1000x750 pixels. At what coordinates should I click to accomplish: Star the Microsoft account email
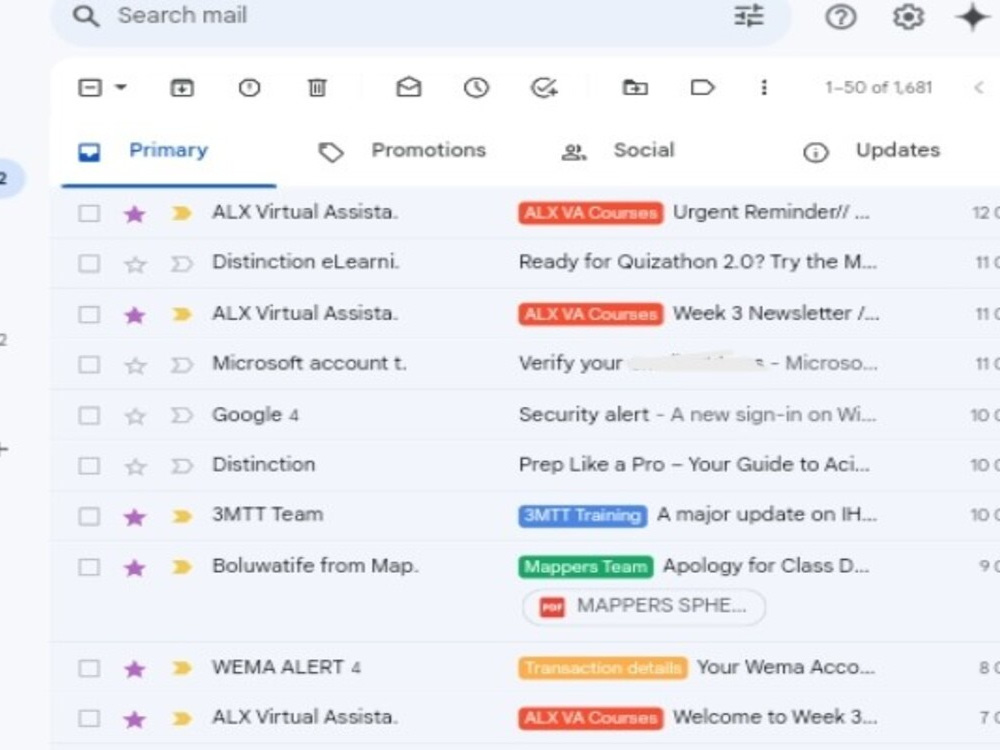(x=135, y=365)
